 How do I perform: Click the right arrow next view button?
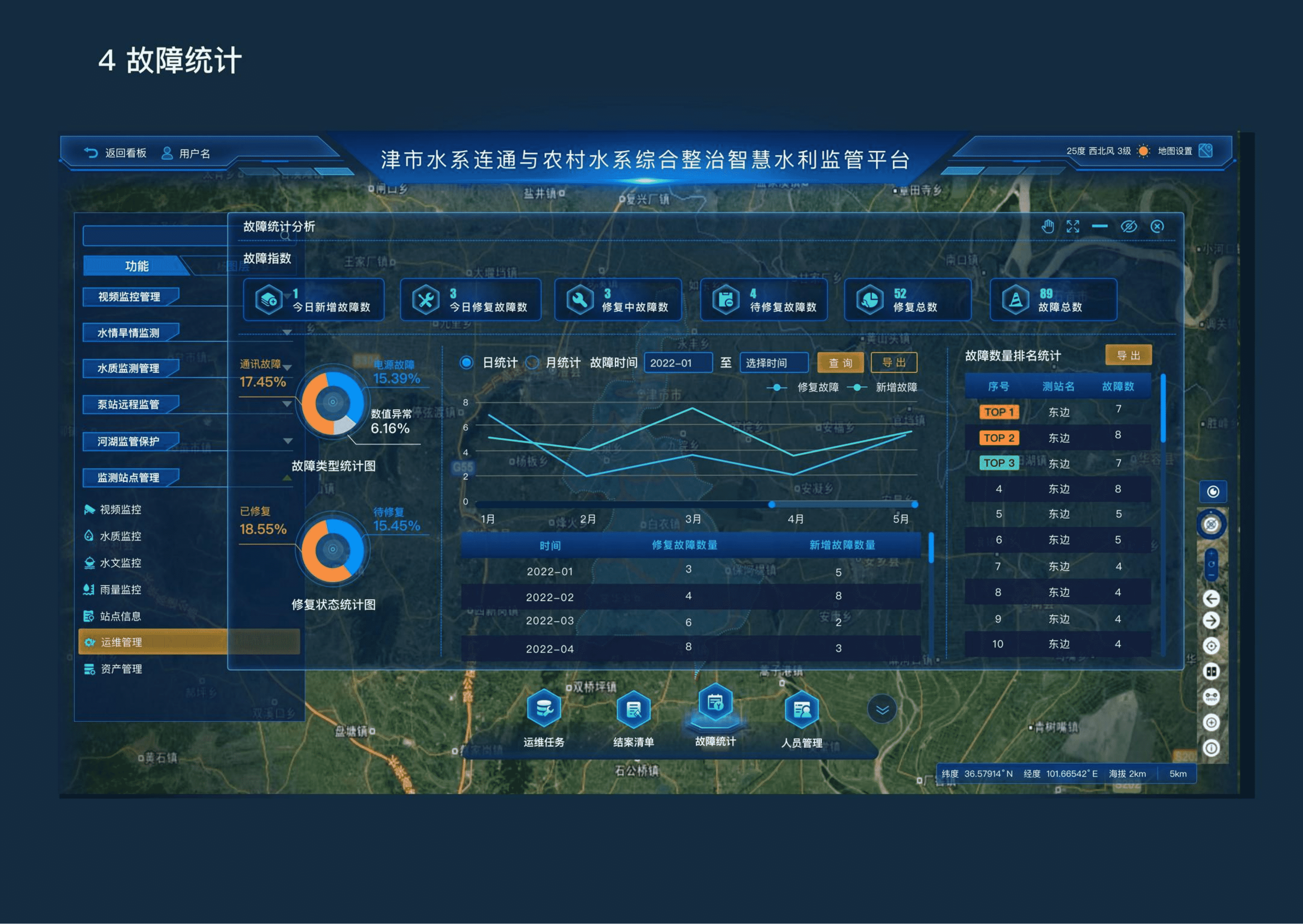(x=1211, y=621)
